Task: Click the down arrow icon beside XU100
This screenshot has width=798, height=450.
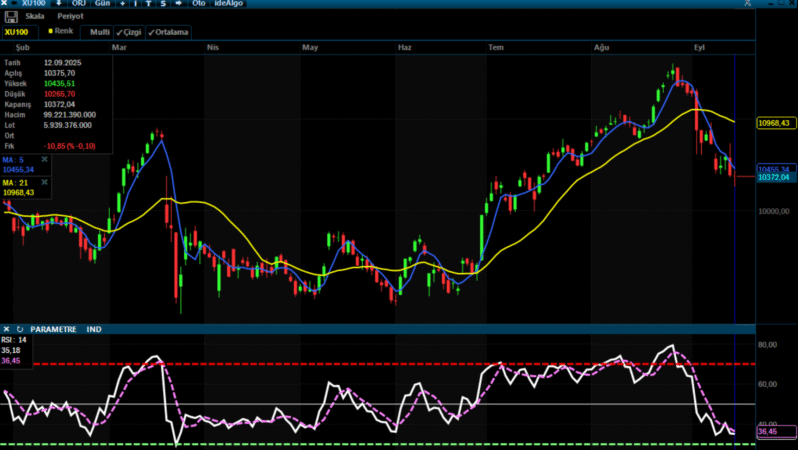Action: pos(58,4)
